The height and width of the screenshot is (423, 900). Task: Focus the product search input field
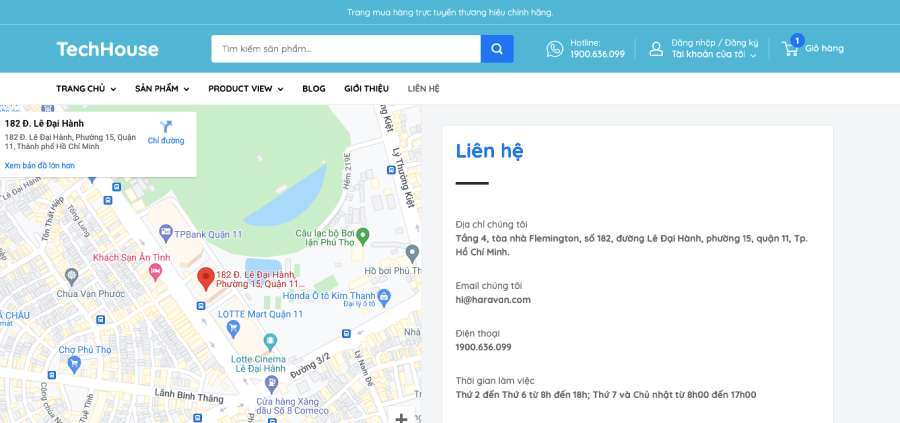coord(346,49)
